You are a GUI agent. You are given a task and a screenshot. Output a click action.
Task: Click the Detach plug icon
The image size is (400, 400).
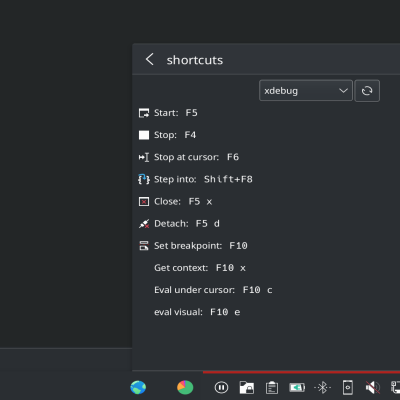144,224
